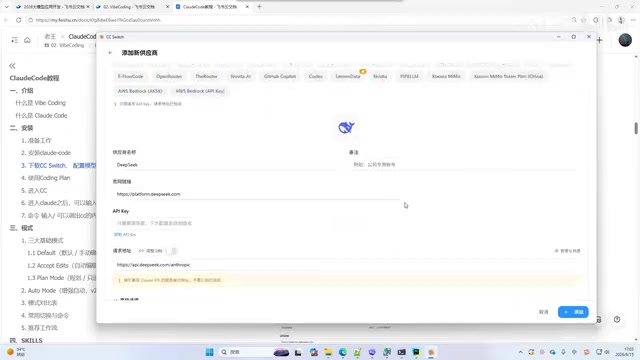This screenshot has height=360, width=640.
Task: Choose the Xiaomi MiMo preset
Action: pos(446,76)
